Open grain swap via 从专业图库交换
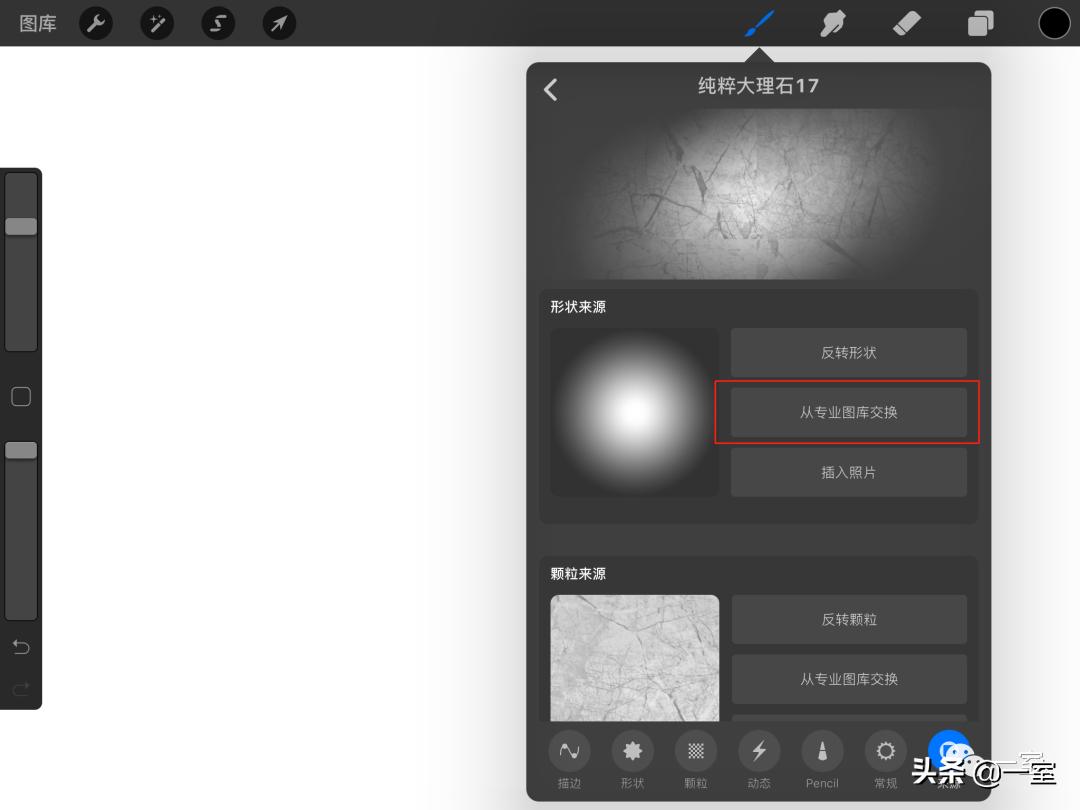 pyautogui.click(x=848, y=678)
